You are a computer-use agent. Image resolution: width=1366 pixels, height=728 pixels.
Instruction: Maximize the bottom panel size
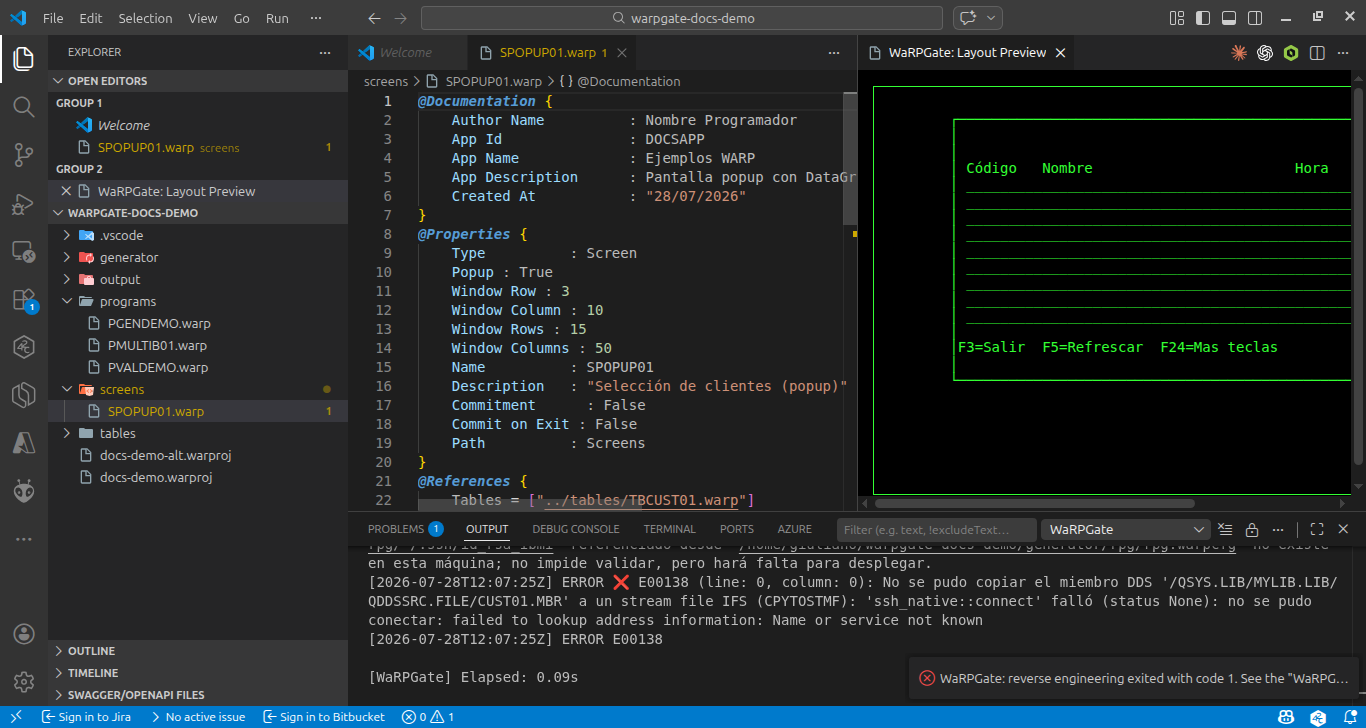click(1317, 529)
